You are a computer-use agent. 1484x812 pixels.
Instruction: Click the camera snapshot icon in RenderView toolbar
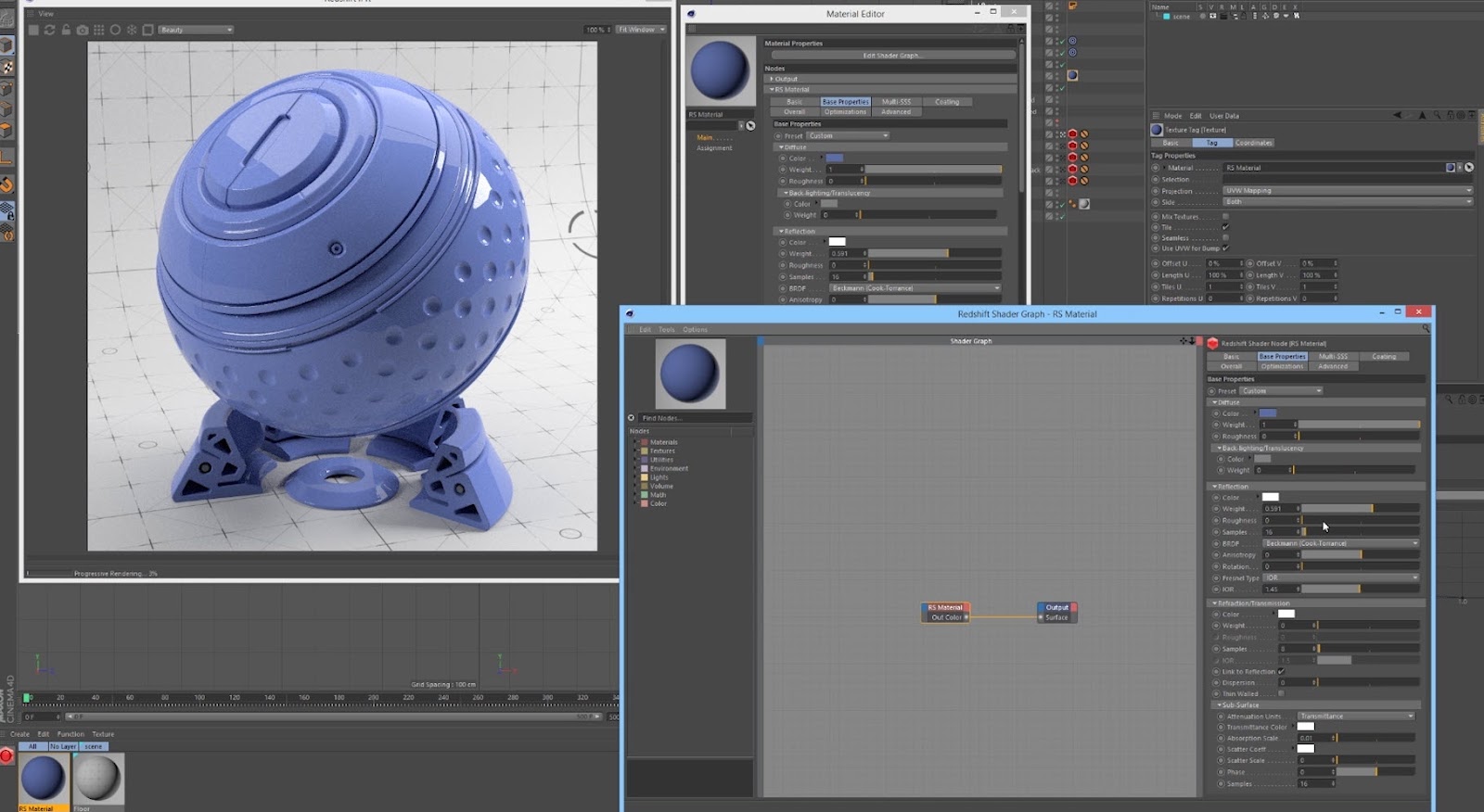tap(83, 30)
